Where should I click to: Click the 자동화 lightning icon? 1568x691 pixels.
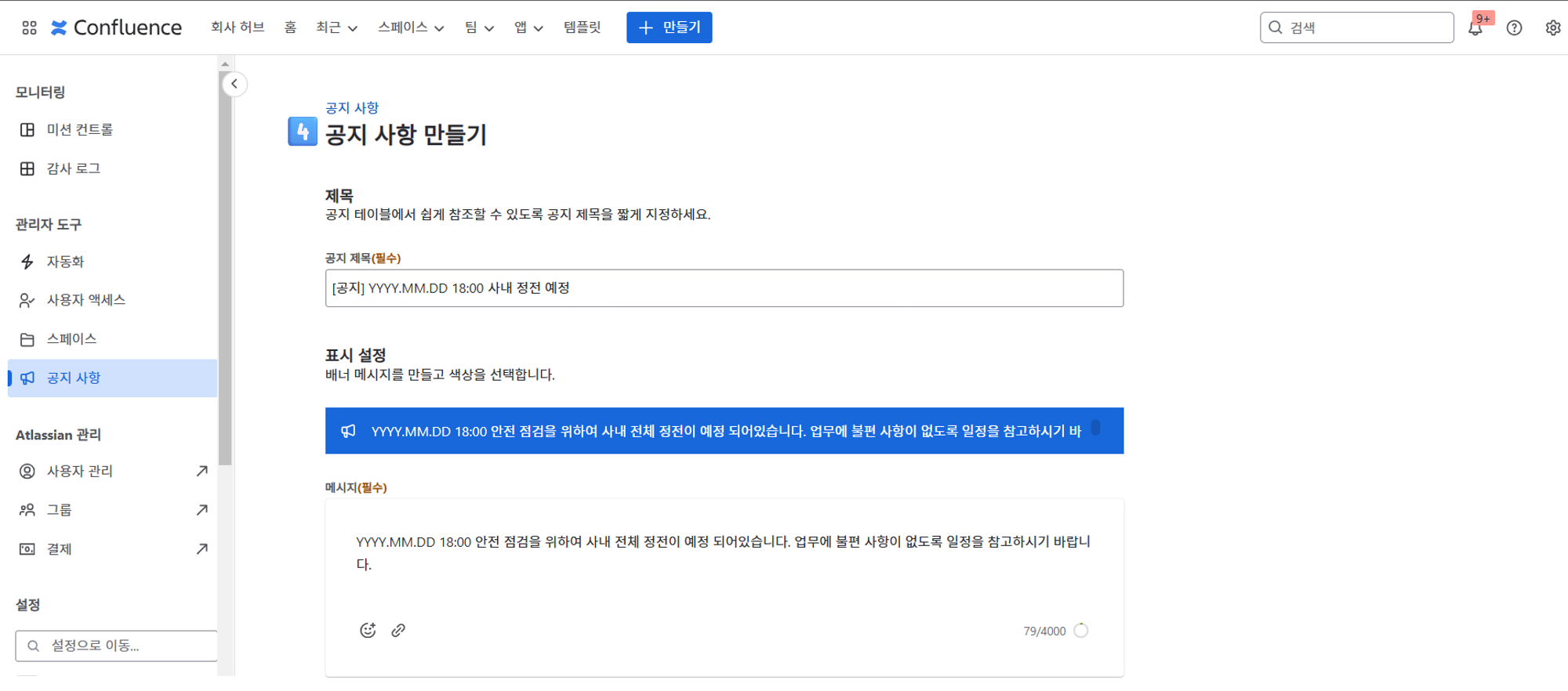click(27, 262)
